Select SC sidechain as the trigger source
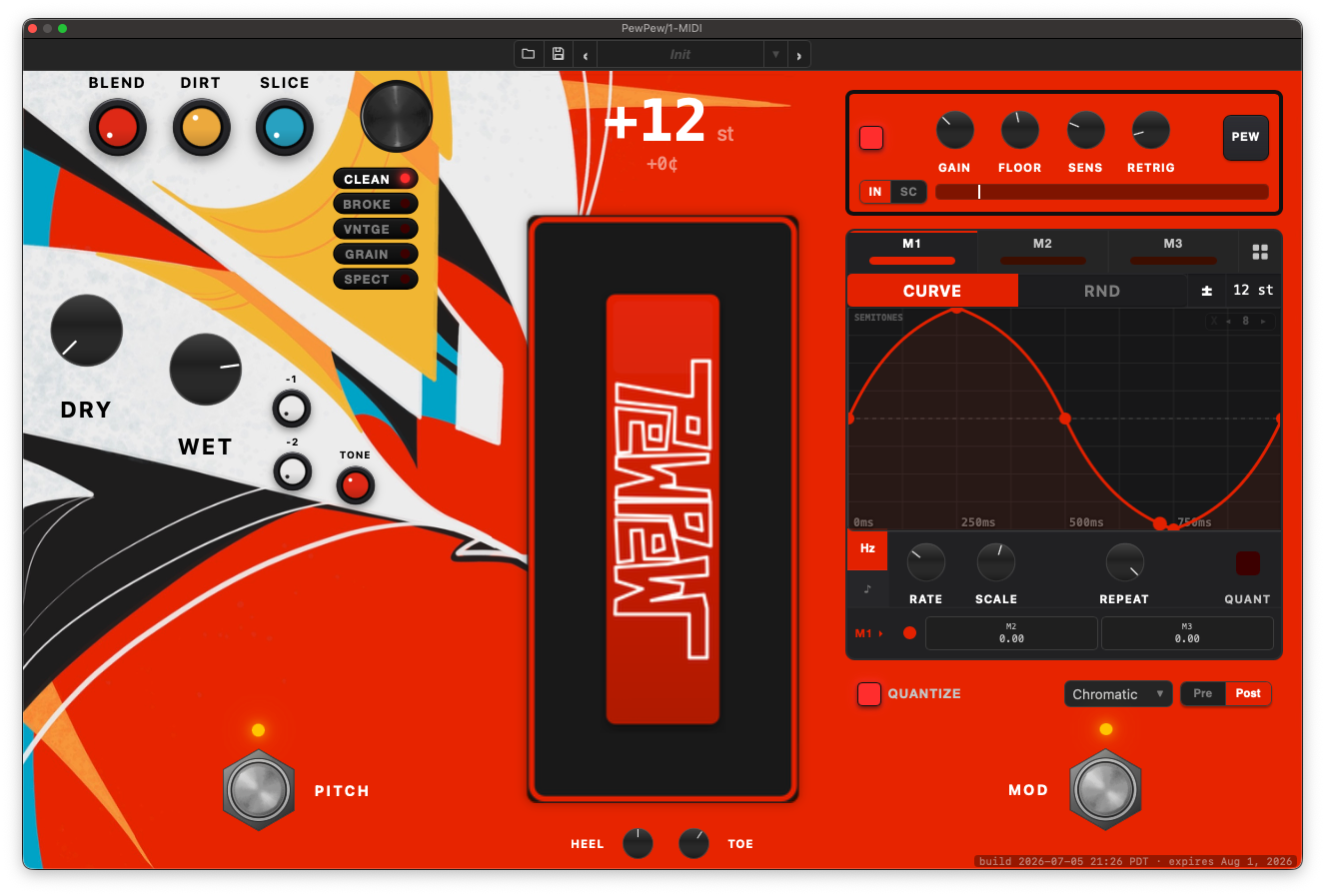The image size is (1325, 896). (x=908, y=192)
